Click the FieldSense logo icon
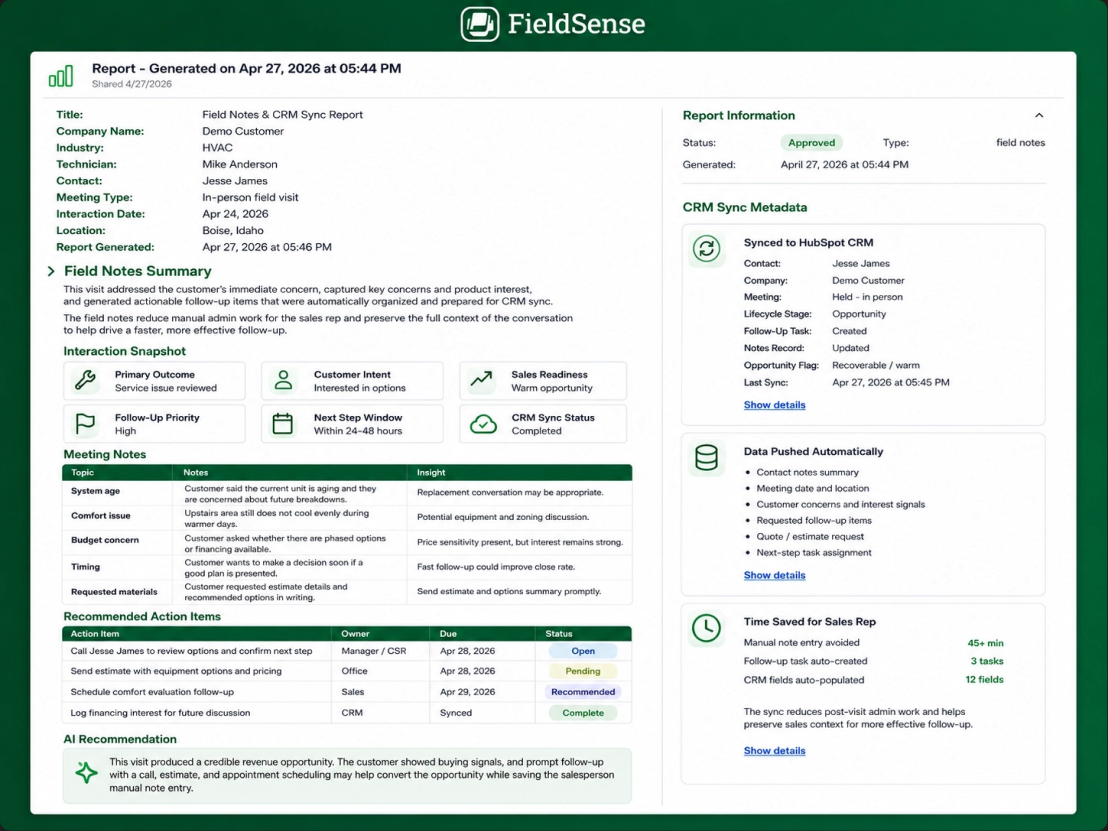The width and height of the screenshot is (1108, 831). point(480,24)
